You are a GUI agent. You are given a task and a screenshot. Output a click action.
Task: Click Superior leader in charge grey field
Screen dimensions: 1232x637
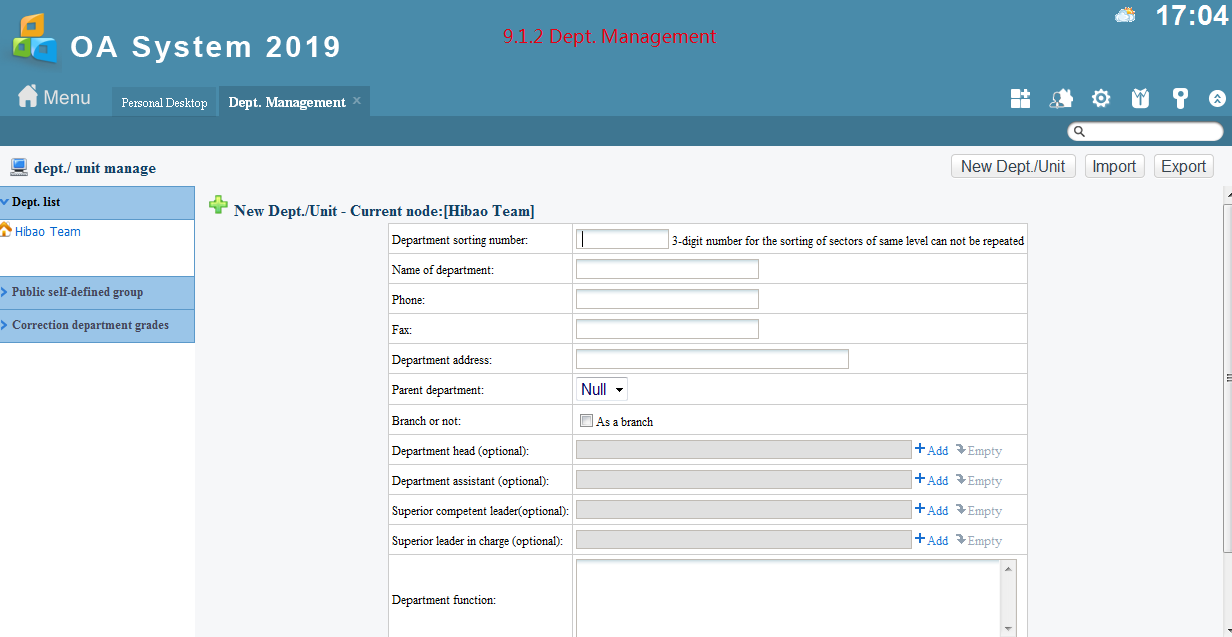[744, 540]
